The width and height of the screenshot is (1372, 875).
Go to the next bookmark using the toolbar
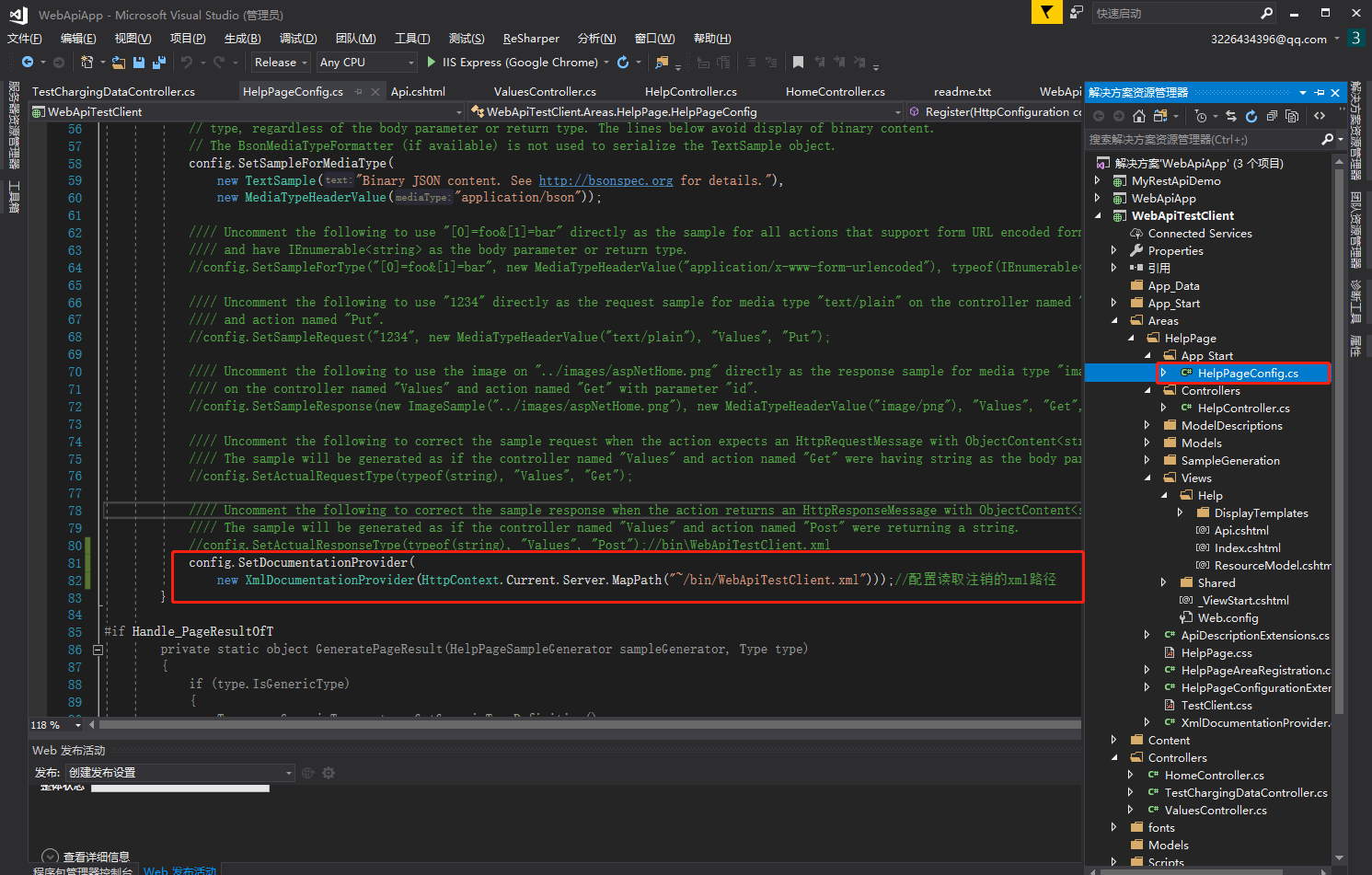[839, 63]
